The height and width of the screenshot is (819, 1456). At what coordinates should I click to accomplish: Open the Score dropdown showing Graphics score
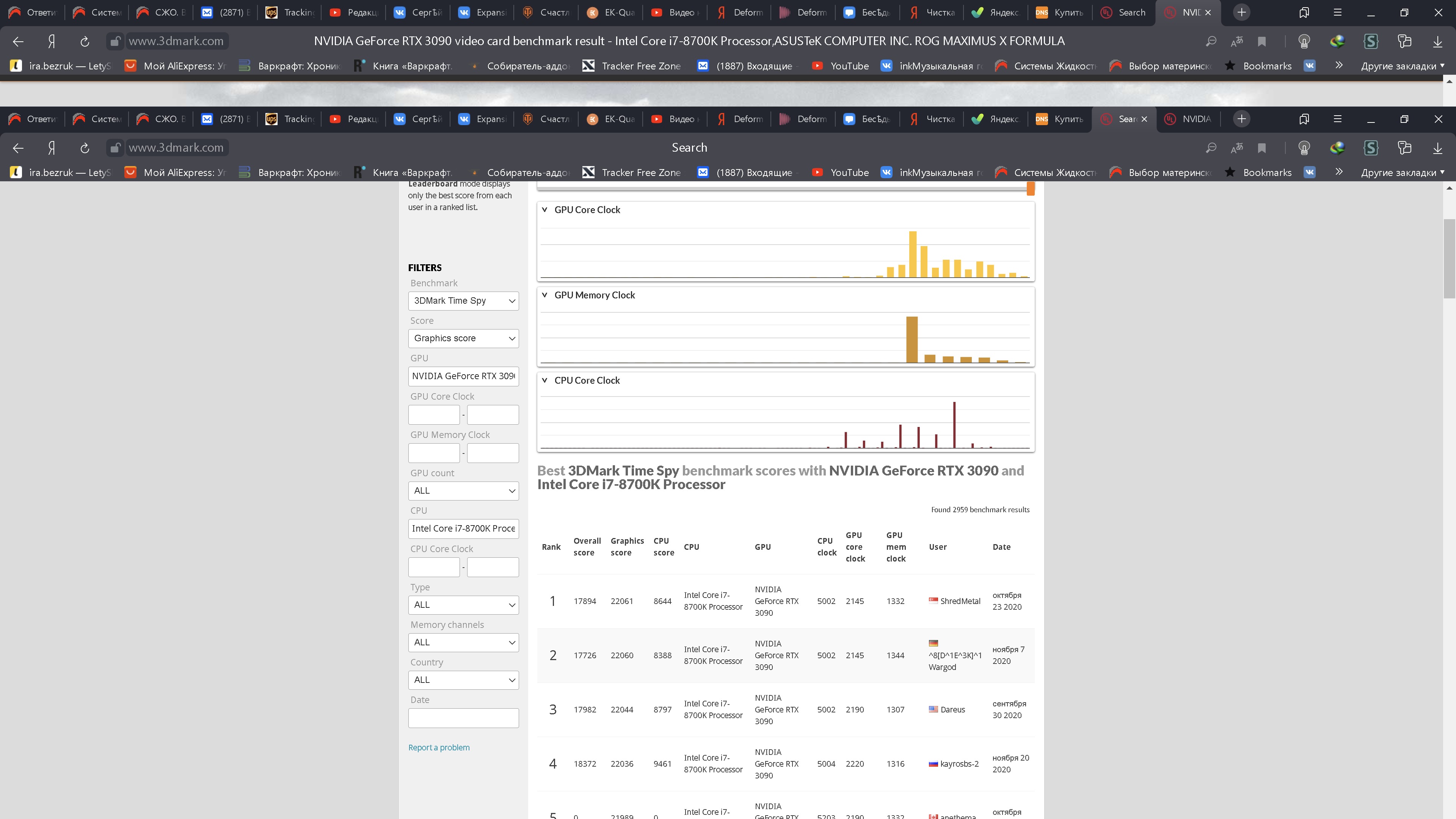463,339
